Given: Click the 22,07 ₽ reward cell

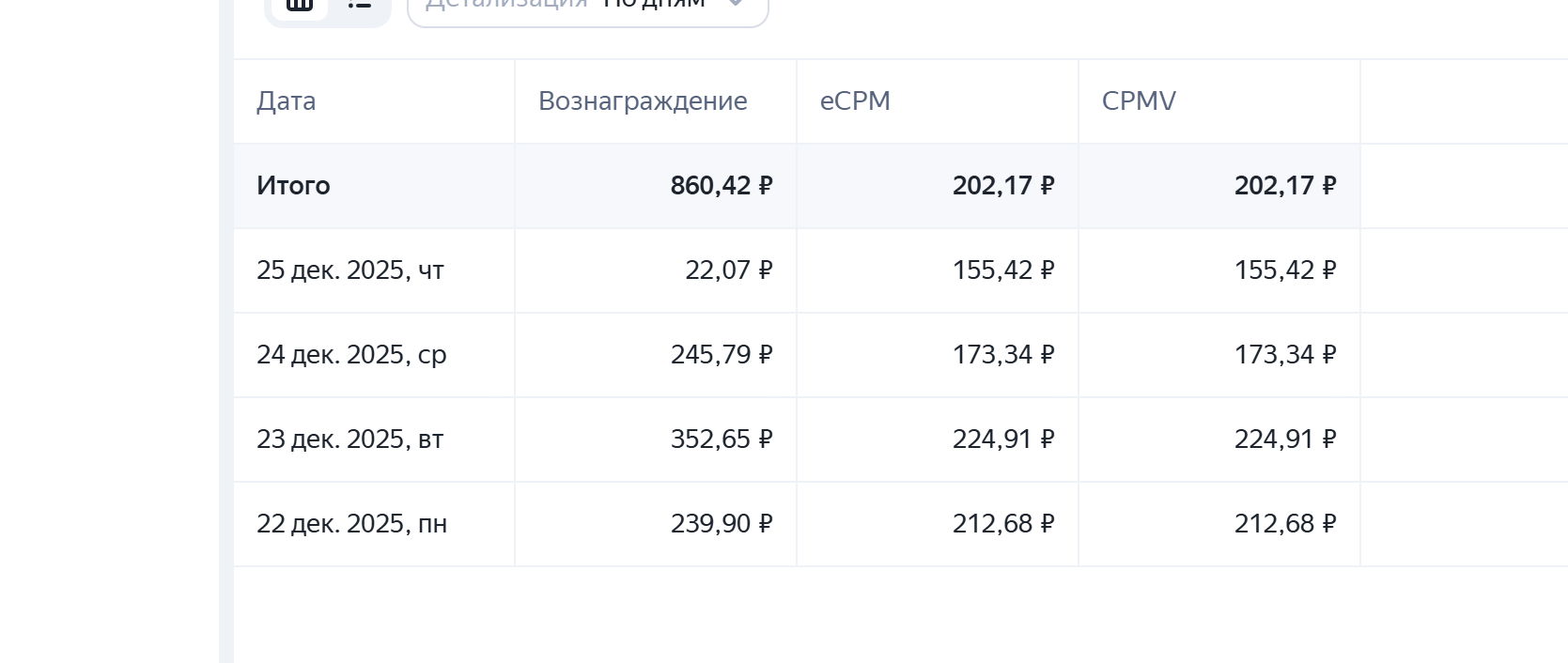Looking at the screenshot, I should pyautogui.click(x=728, y=270).
